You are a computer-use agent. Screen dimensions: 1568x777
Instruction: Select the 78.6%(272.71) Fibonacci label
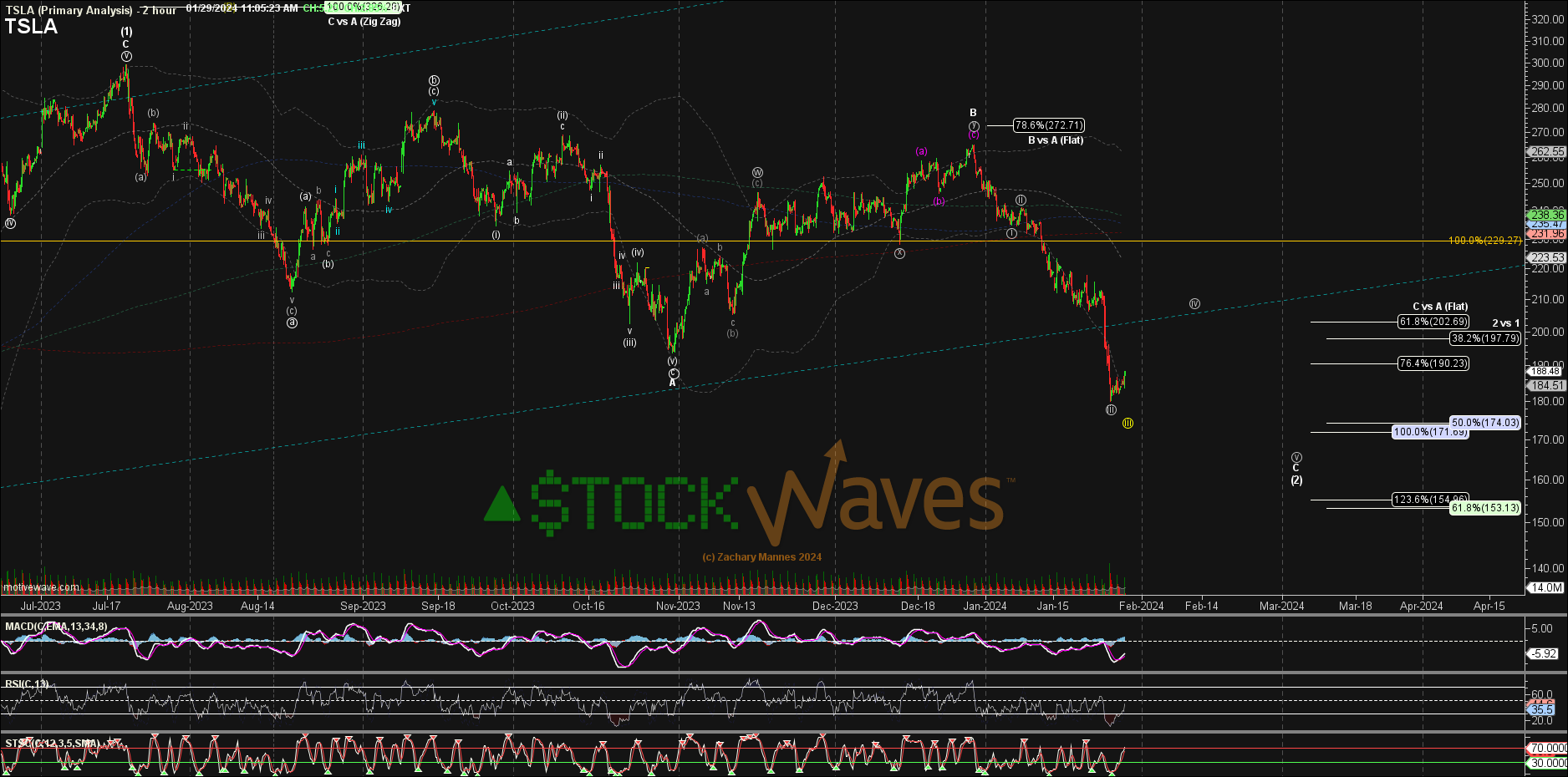pyautogui.click(x=1049, y=125)
